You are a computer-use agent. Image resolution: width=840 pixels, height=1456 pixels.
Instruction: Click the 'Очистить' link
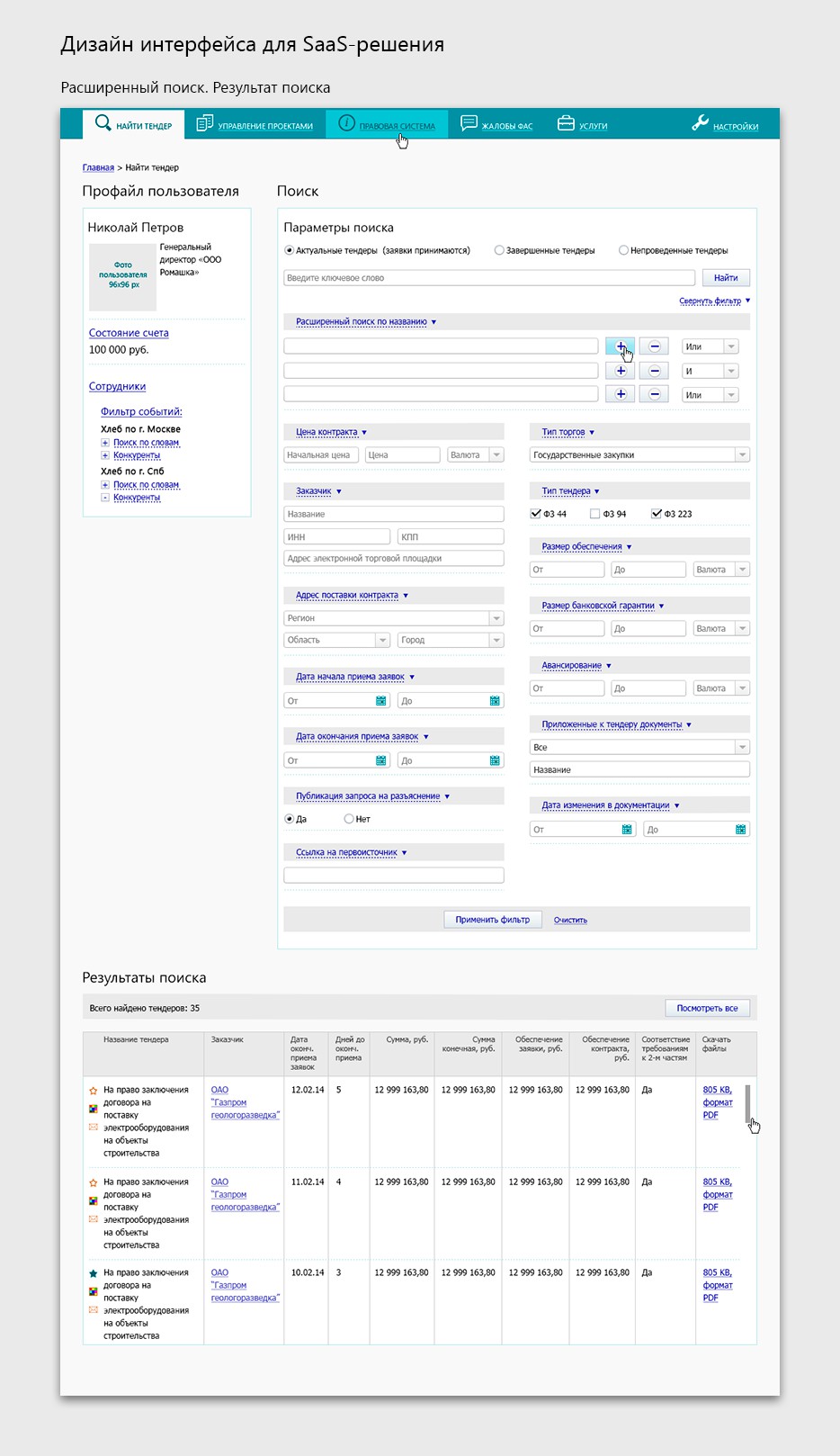(x=570, y=920)
